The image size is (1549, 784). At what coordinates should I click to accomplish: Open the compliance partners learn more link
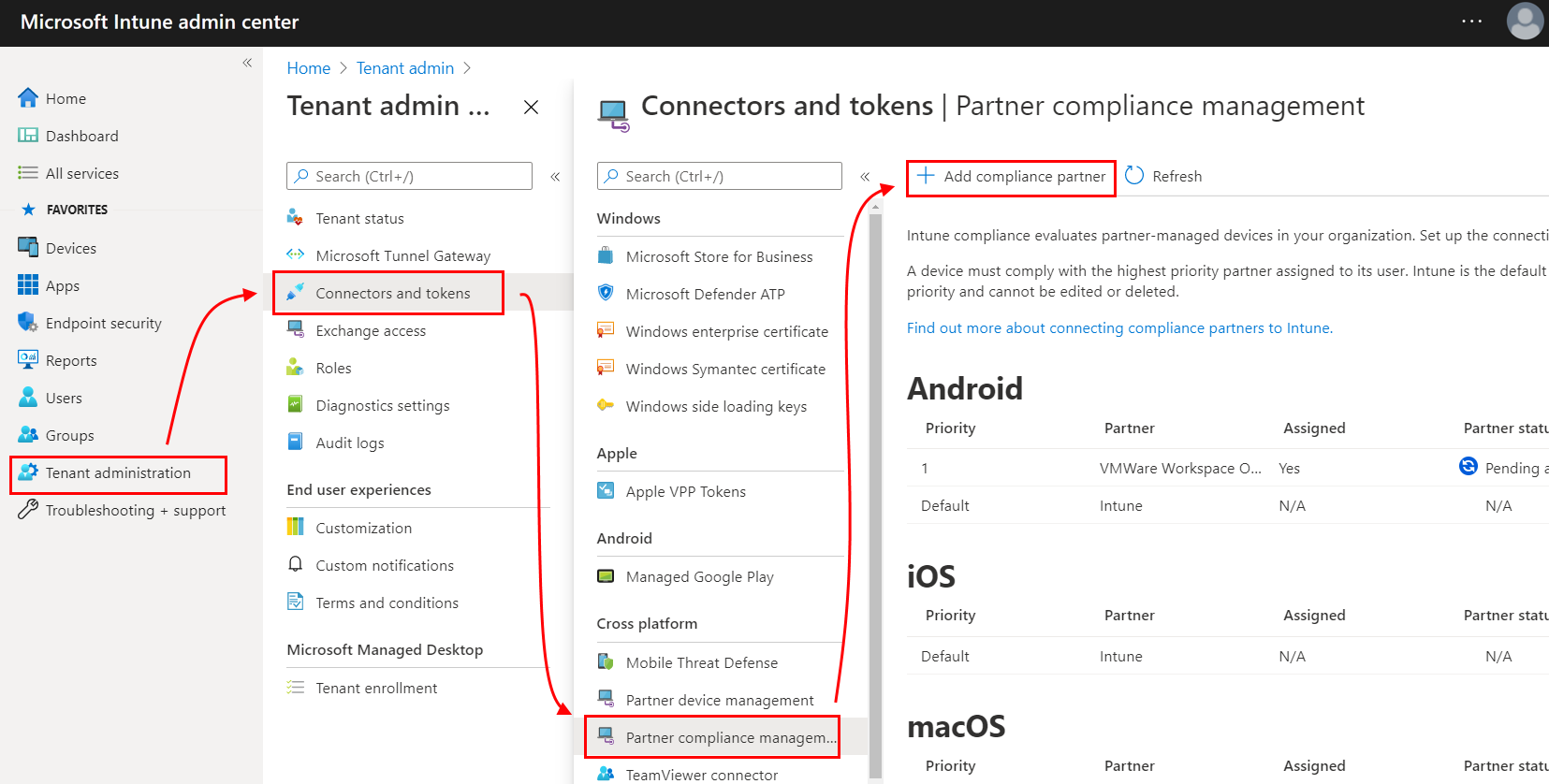[x=1119, y=327]
